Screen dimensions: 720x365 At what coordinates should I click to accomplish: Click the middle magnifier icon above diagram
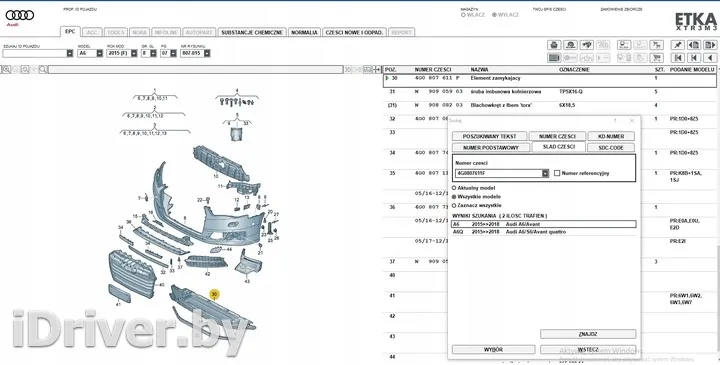(x=24, y=69)
